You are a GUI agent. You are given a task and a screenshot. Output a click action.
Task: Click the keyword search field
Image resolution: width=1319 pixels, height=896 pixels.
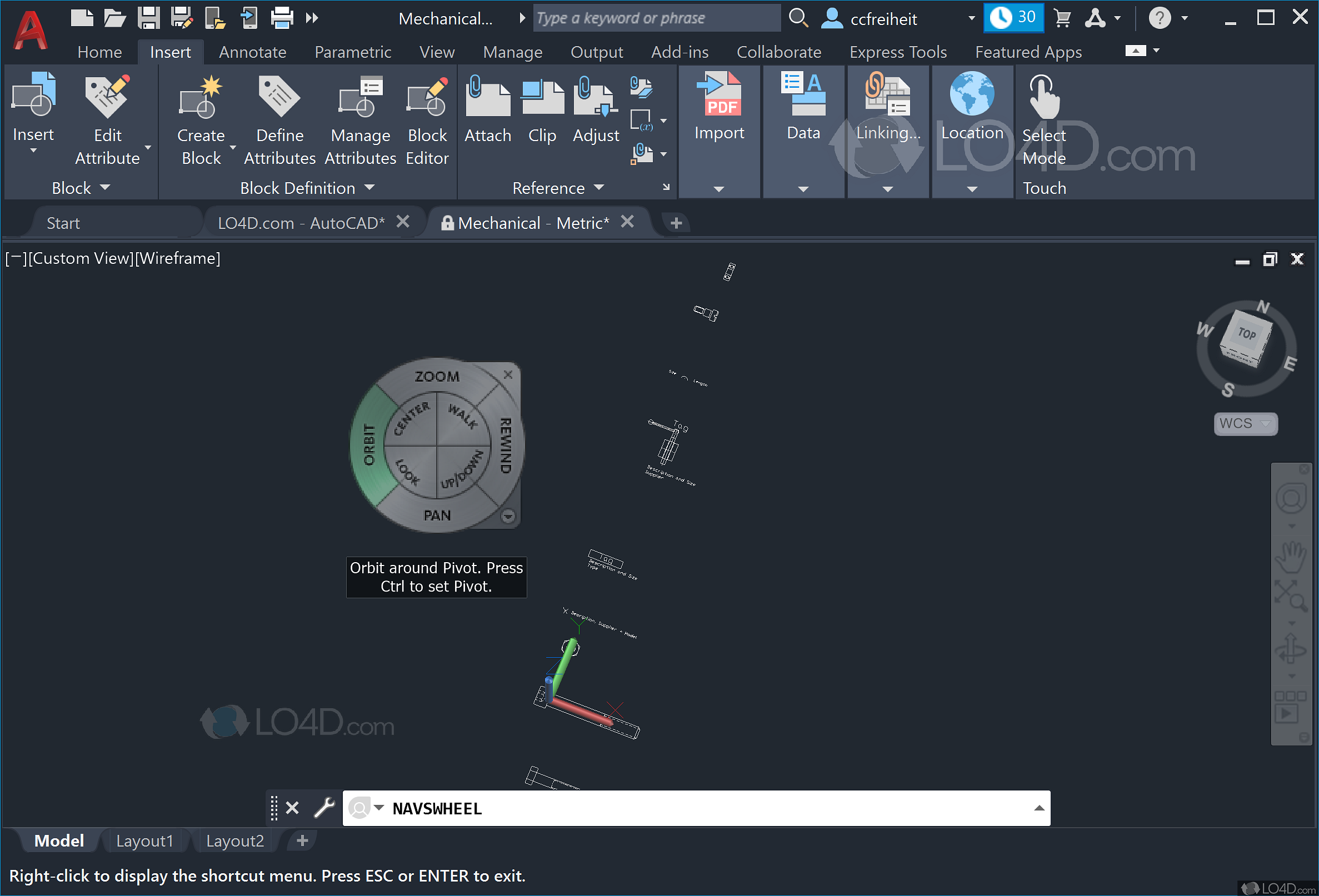click(x=657, y=18)
